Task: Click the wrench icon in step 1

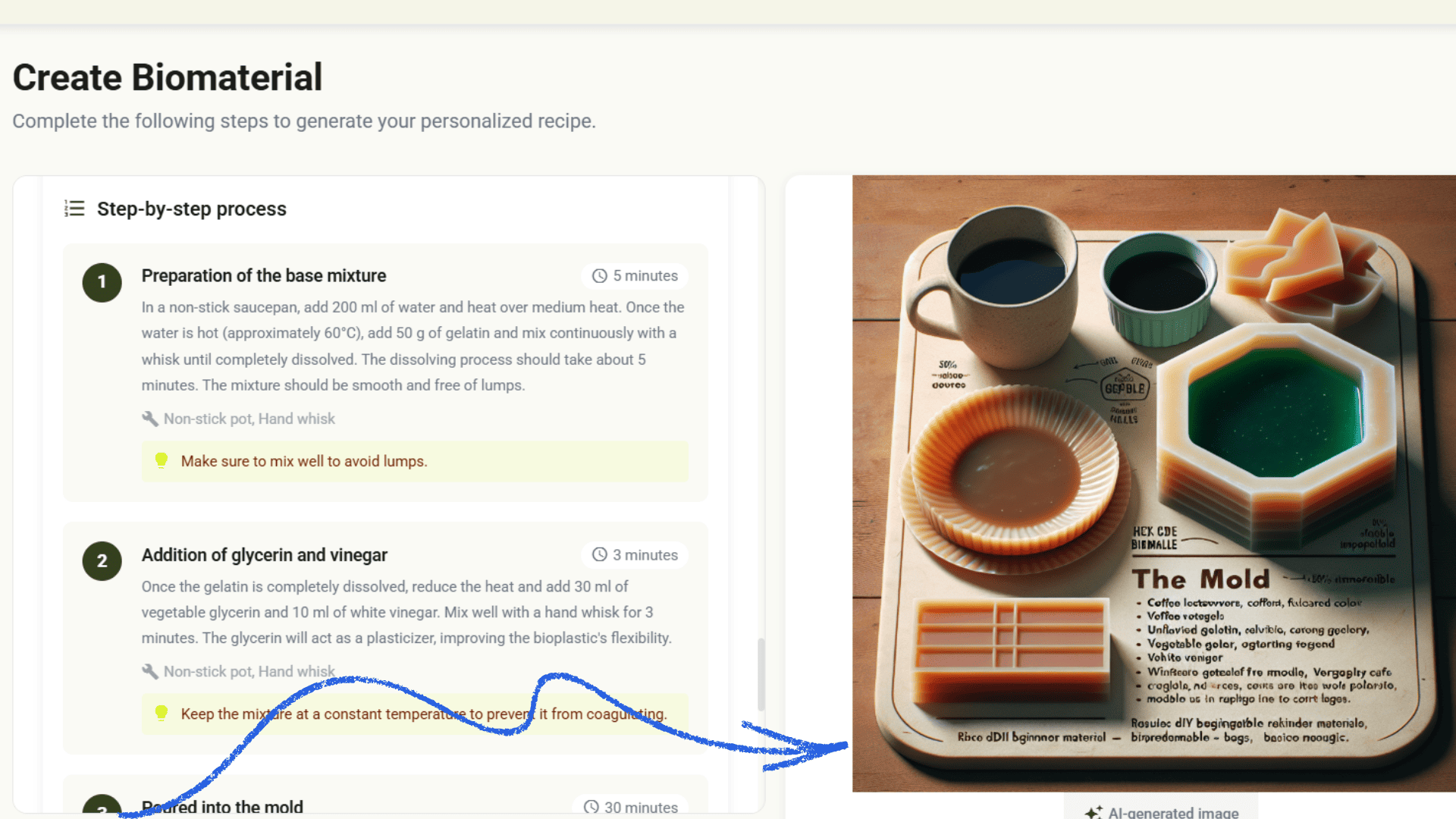Action: [150, 419]
